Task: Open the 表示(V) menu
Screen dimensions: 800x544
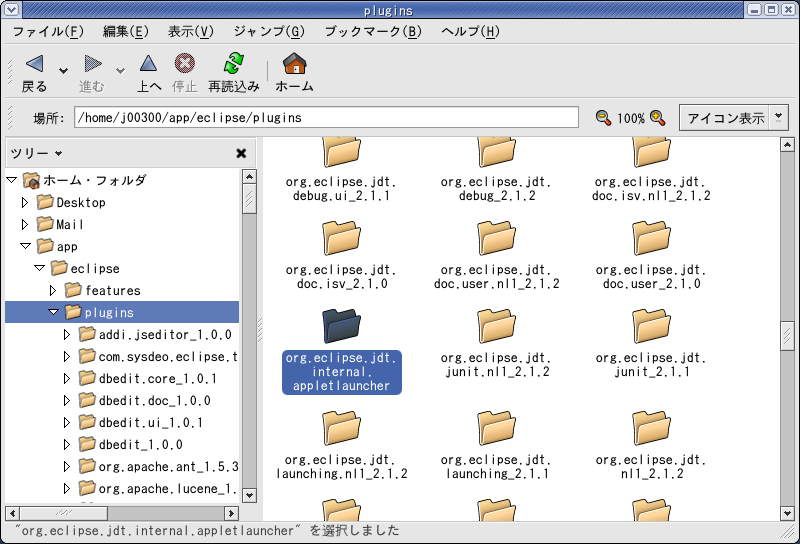Action: click(x=191, y=32)
